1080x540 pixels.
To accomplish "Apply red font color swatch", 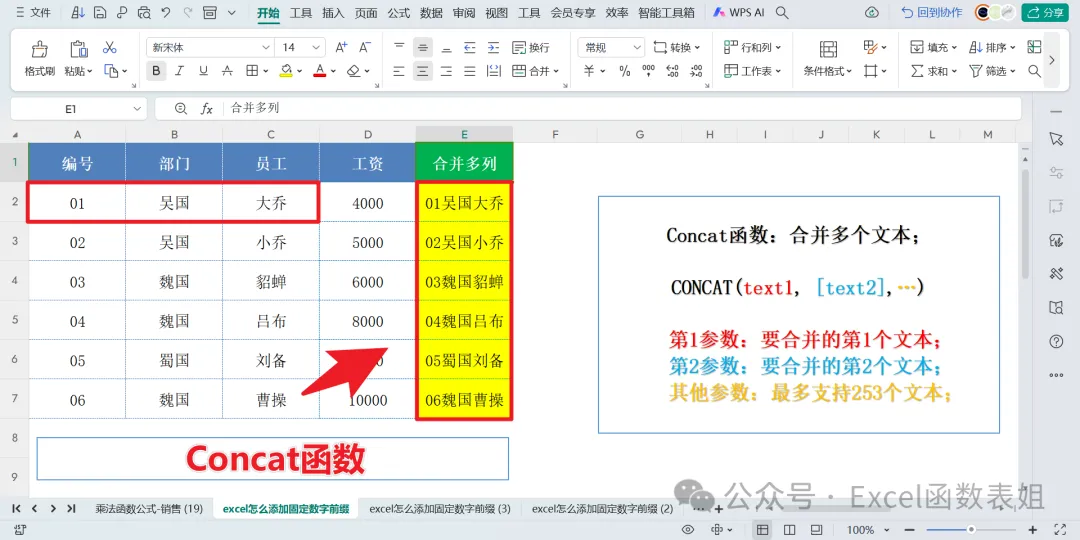I will tap(319, 71).
